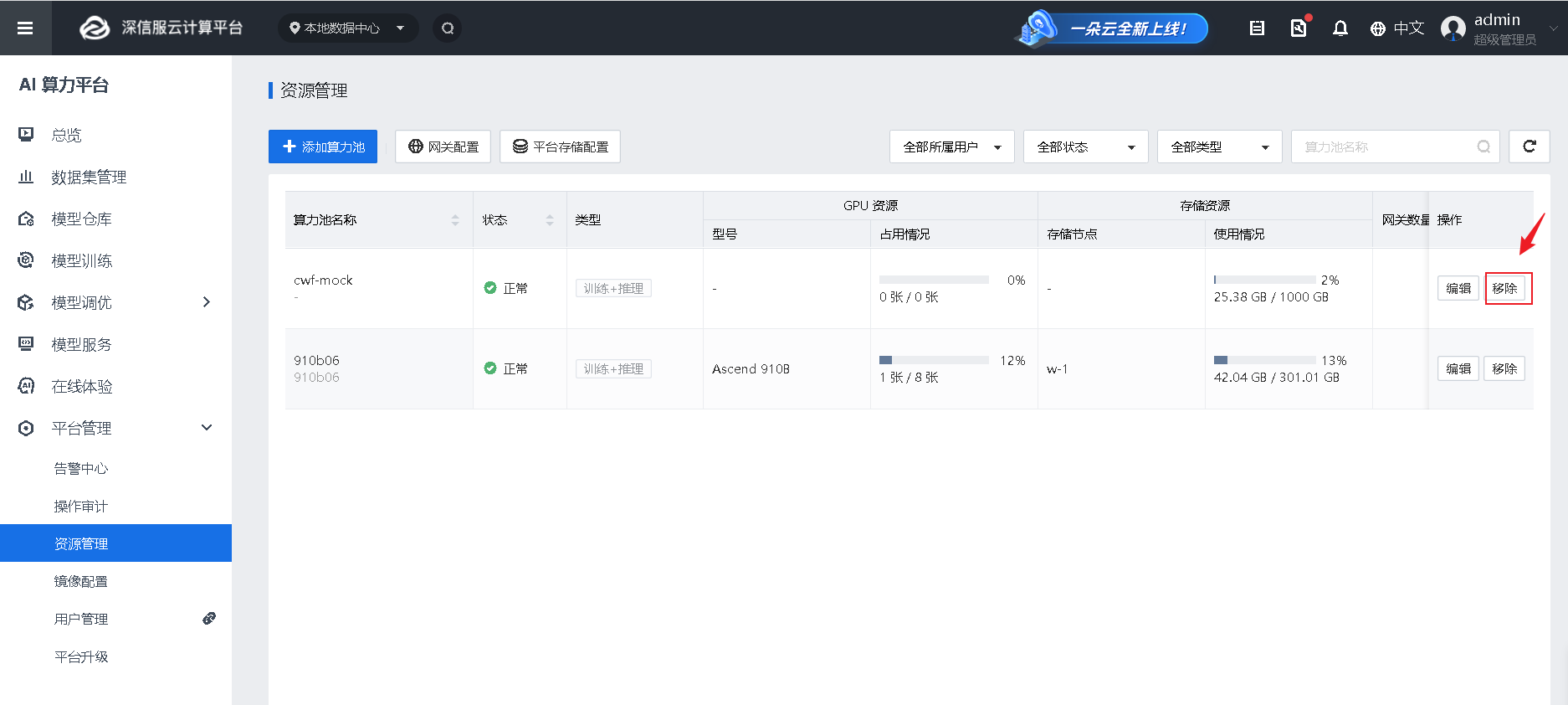The image size is (1568, 705).
Task: Open the 全部所属用户 filter dropdown
Action: coord(952,147)
